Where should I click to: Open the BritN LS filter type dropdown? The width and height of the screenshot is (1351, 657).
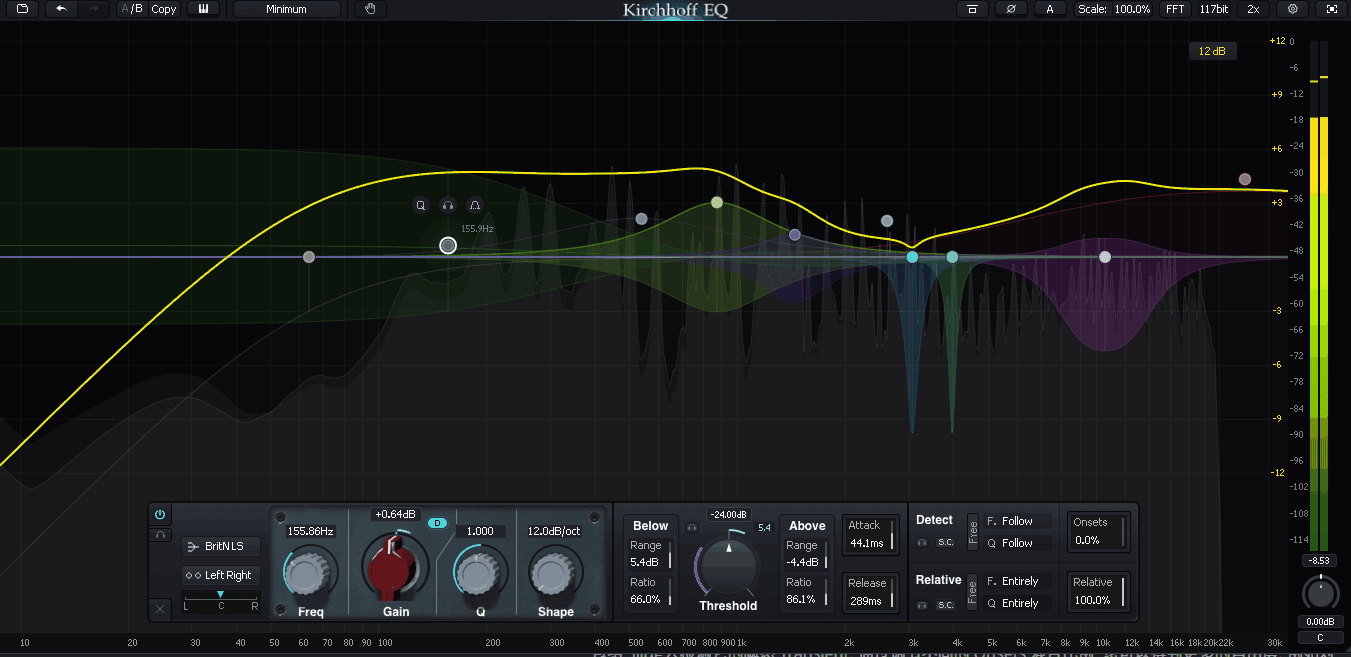(221, 547)
